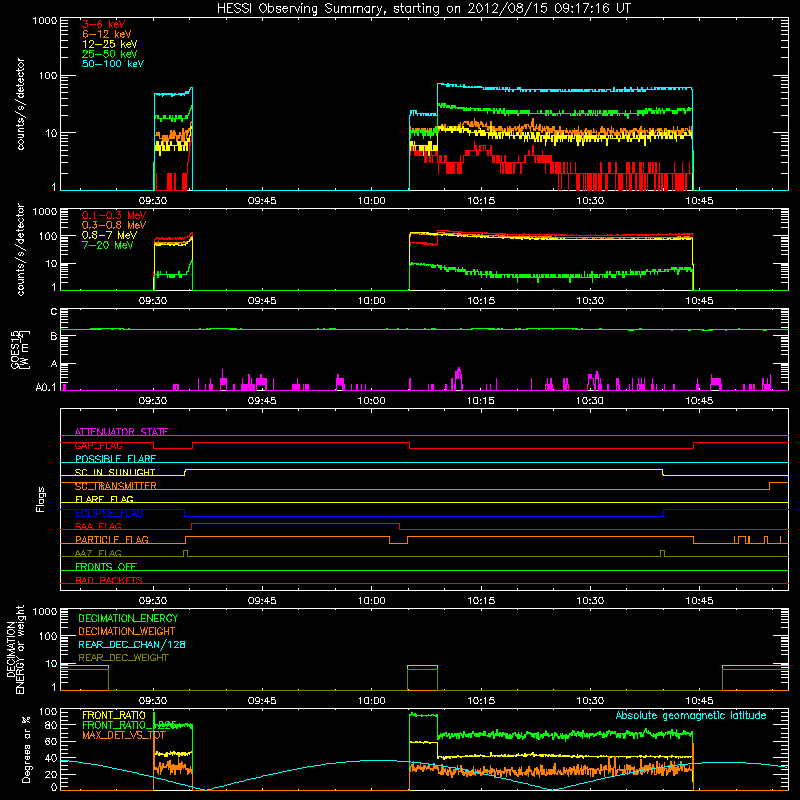Click the dim olive AAZ_FLAG label
This screenshot has height=800, width=800.
(x=98, y=553)
